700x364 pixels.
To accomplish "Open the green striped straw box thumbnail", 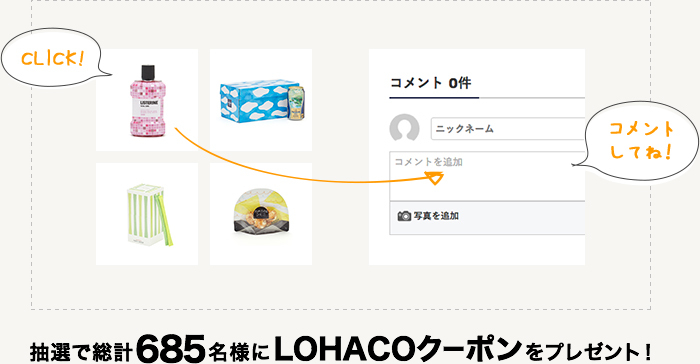I will point(147,214).
